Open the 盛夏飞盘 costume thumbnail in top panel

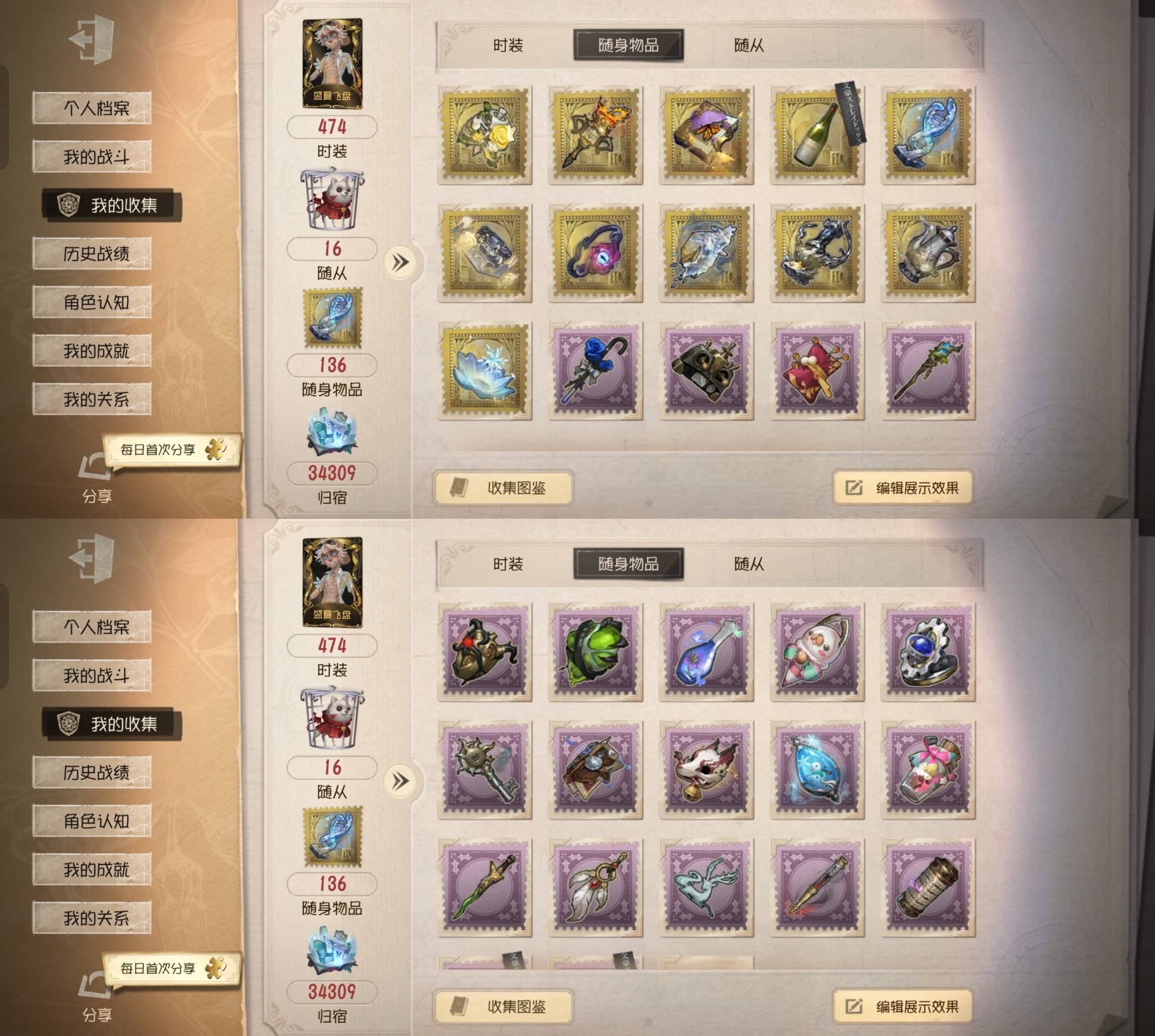332,63
